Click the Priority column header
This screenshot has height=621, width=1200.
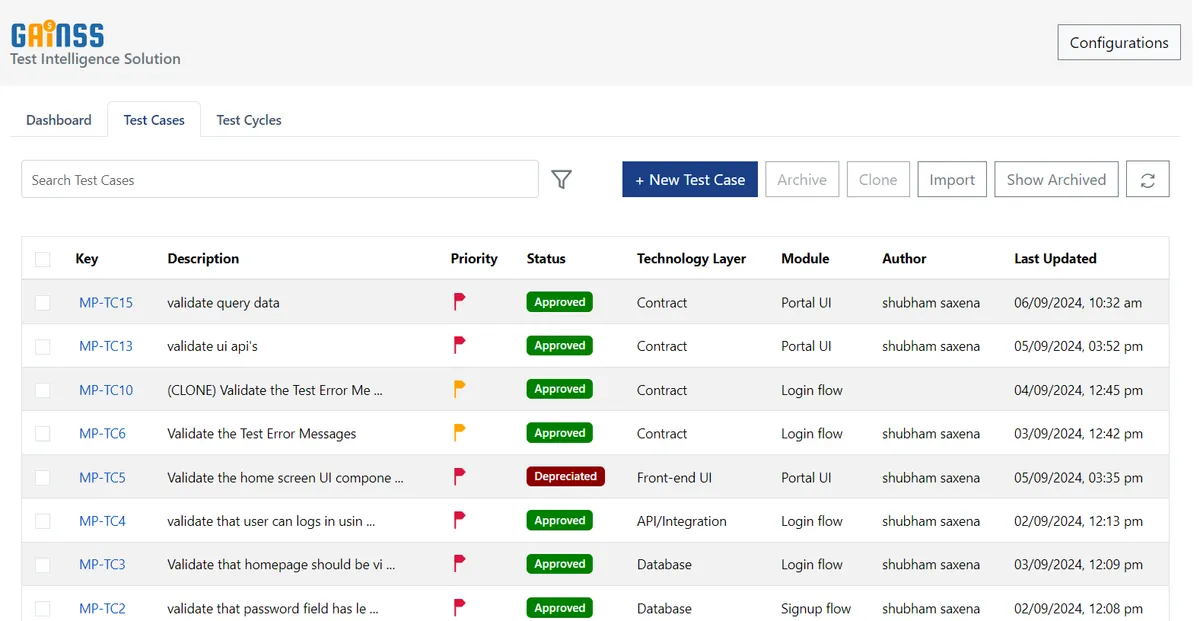[474, 259]
